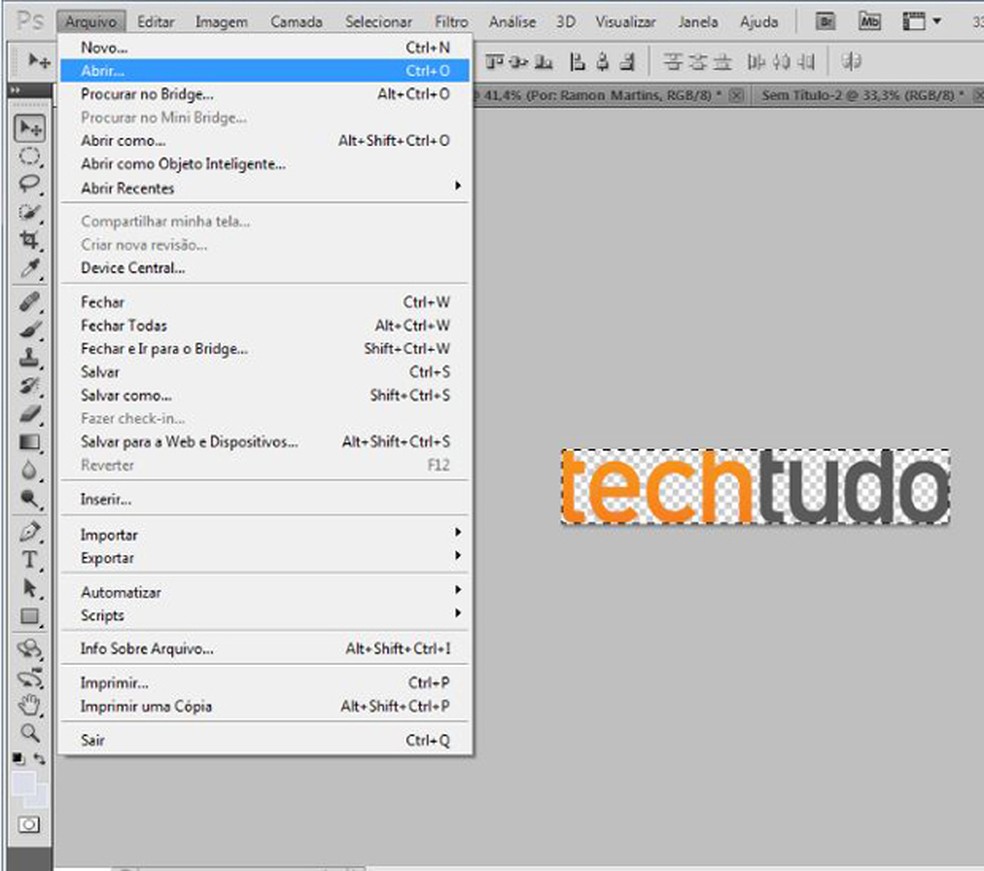984x871 pixels.
Task: Expand the Exportar submenu
Action: coord(265,558)
